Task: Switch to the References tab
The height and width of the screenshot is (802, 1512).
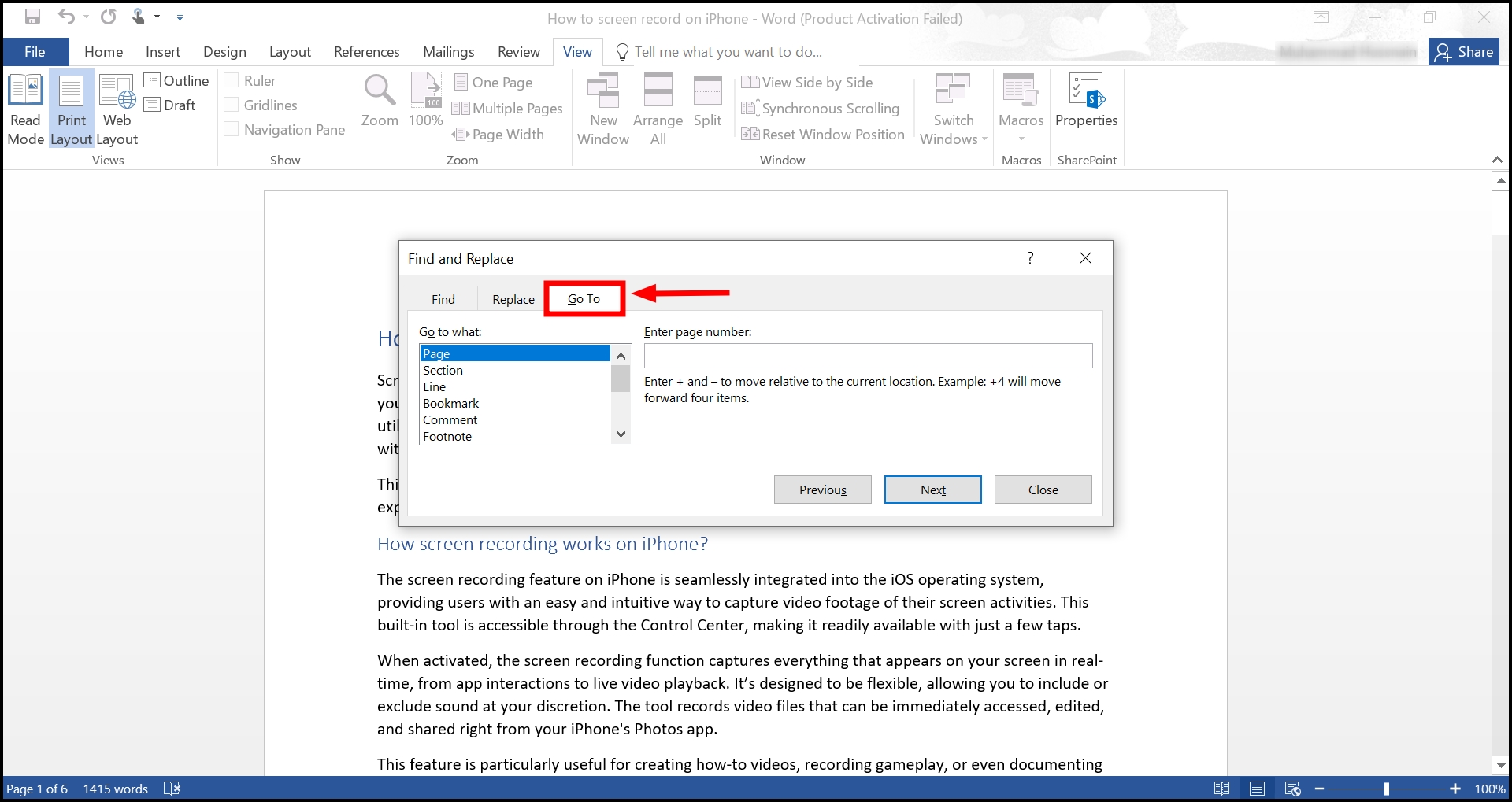Action: (x=367, y=52)
